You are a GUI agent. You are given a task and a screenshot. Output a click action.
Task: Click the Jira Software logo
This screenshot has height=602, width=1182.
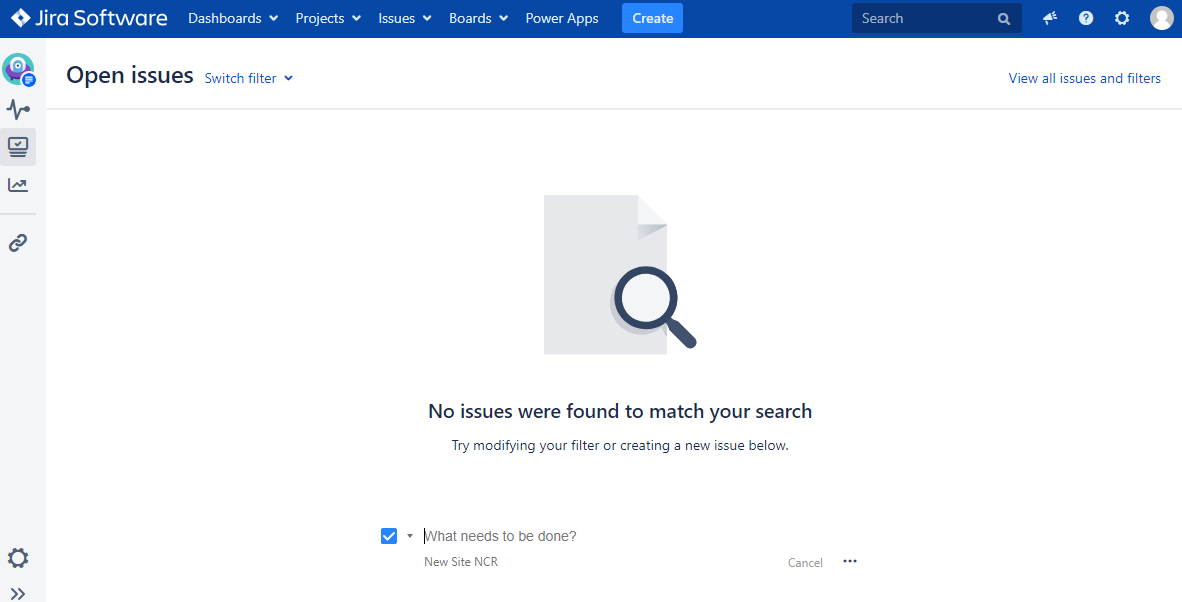coord(89,18)
